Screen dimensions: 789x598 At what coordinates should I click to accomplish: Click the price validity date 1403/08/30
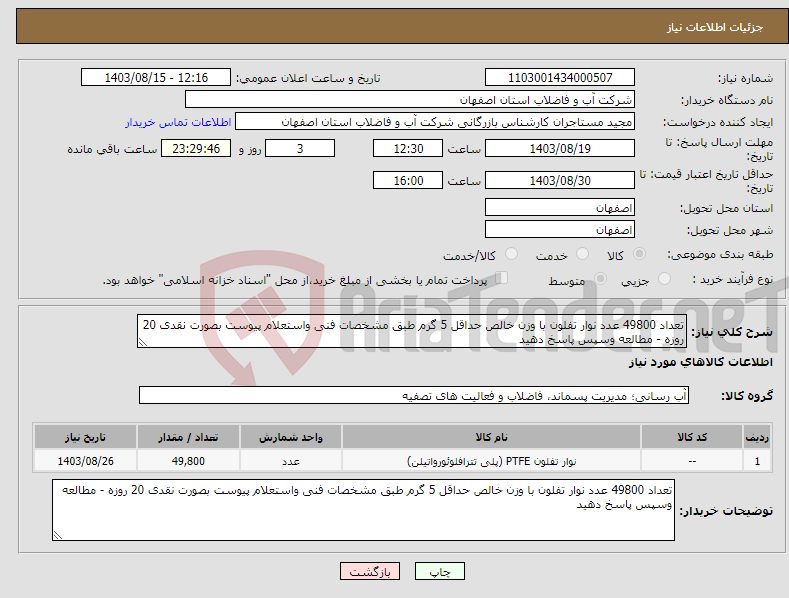tap(560, 180)
